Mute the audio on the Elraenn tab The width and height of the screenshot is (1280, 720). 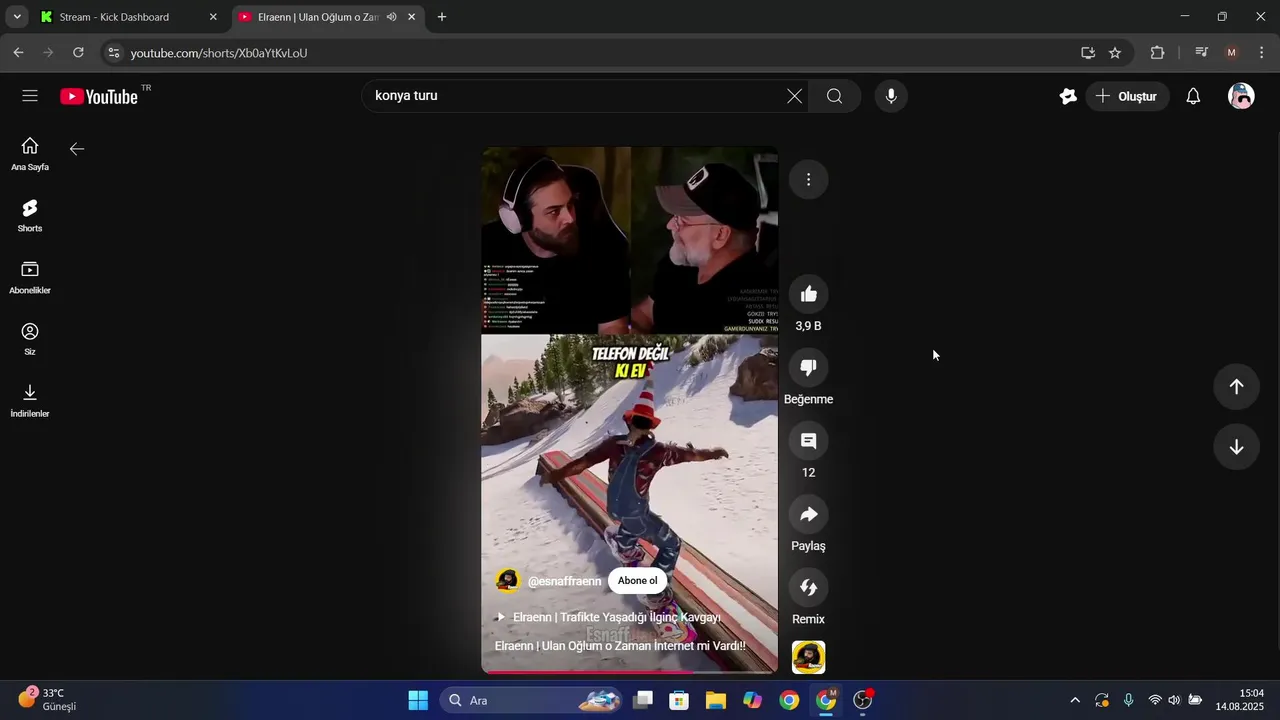point(392,17)
